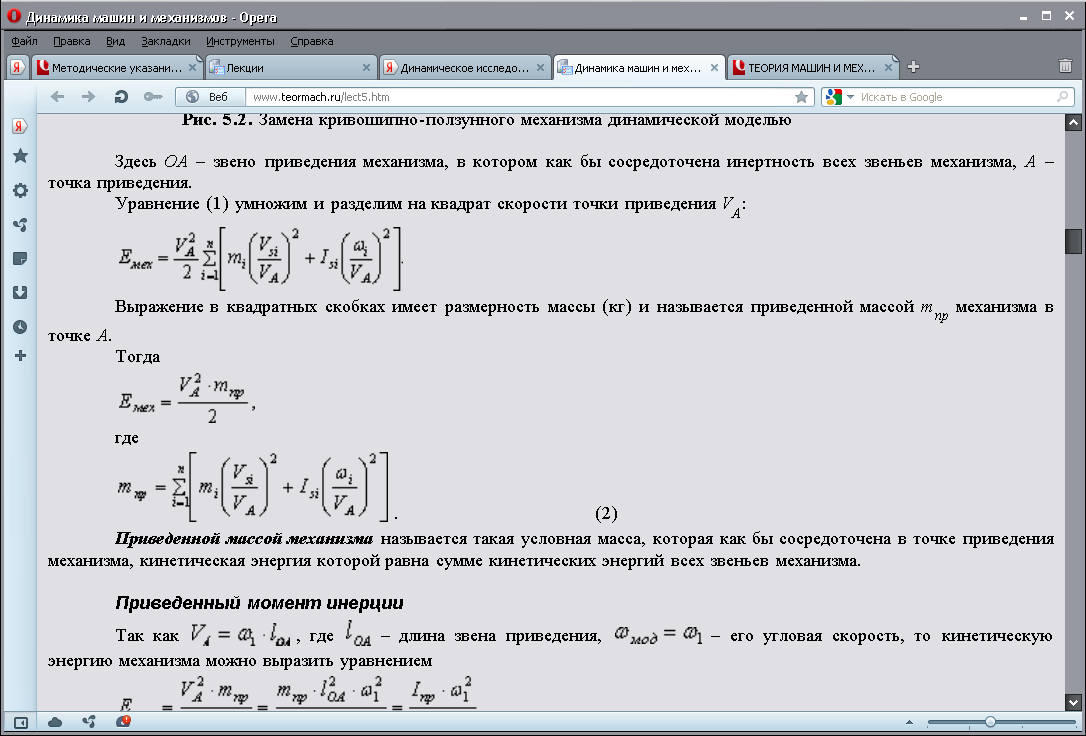The width and height of the screenshot is (1086, 736).
Task: Open the Правка menu
Action: pos(71,41)
